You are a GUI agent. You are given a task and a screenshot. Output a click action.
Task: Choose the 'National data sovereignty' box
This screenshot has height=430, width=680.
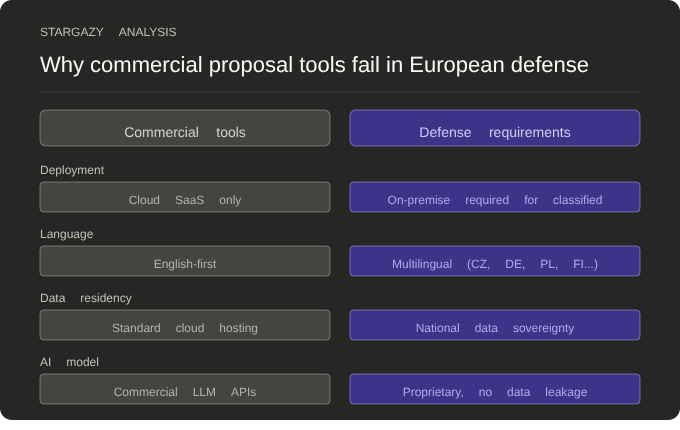click(x=495, y=326)
